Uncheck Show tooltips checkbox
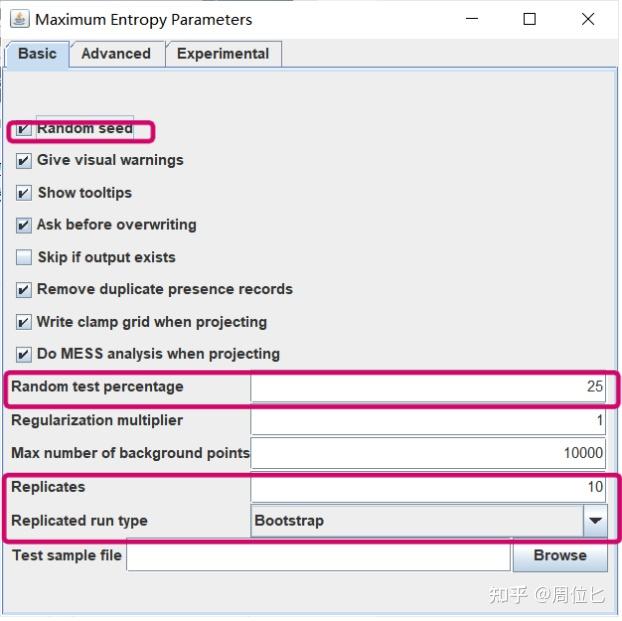The height and width of the screenshot is (621, 622). point(24,193)
